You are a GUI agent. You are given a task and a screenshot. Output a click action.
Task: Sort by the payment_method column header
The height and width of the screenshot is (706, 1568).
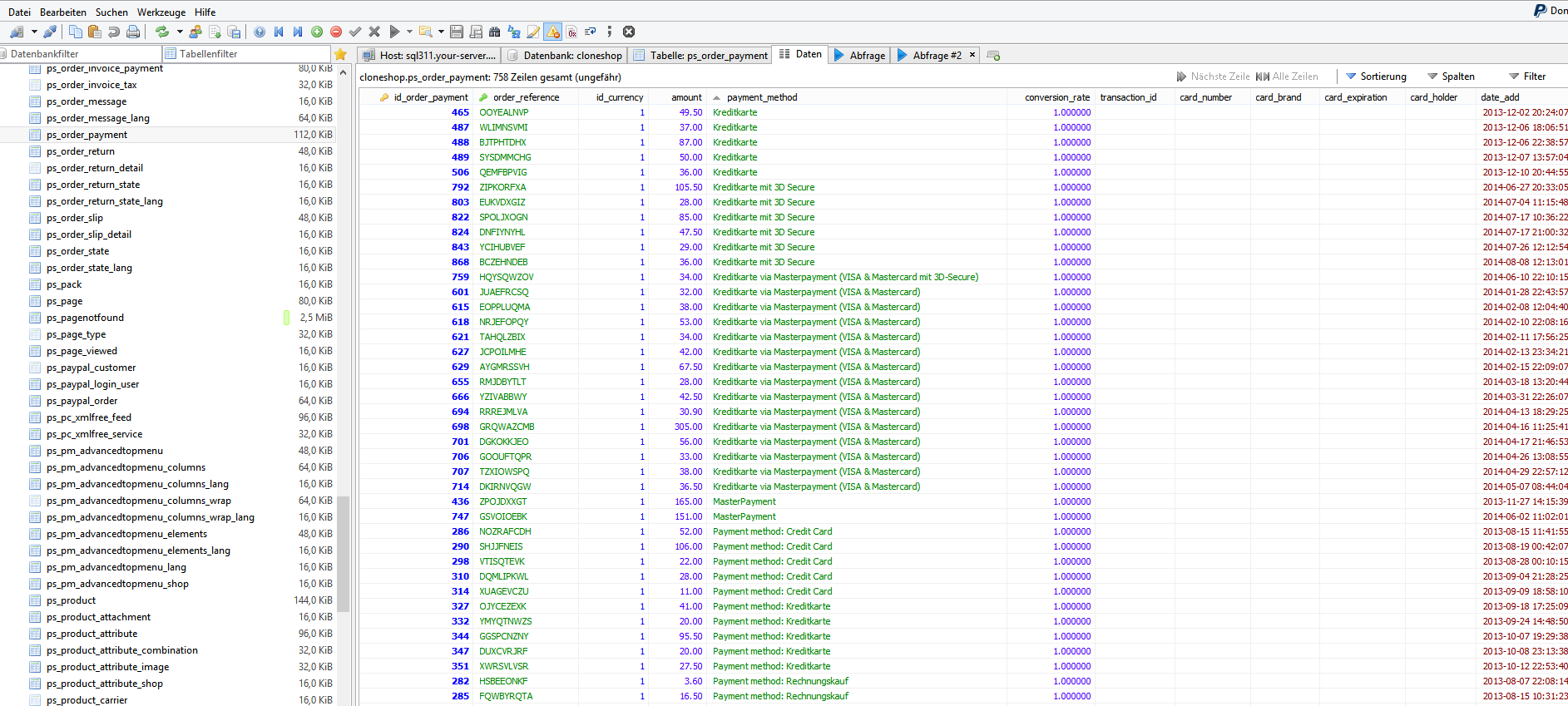[x=761, y=97]
